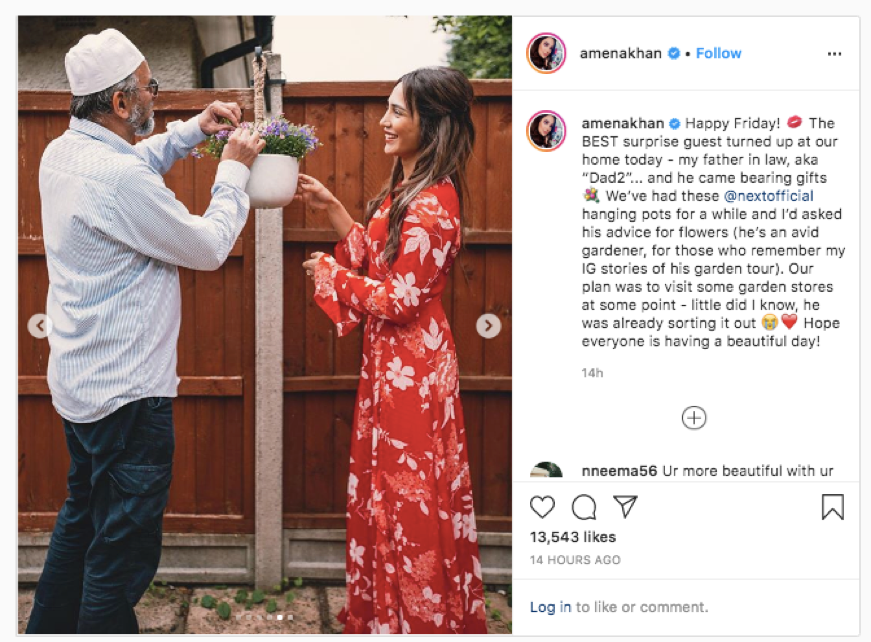Go to previous photo in carousel

pyautogui.click(x=40, y=326)
